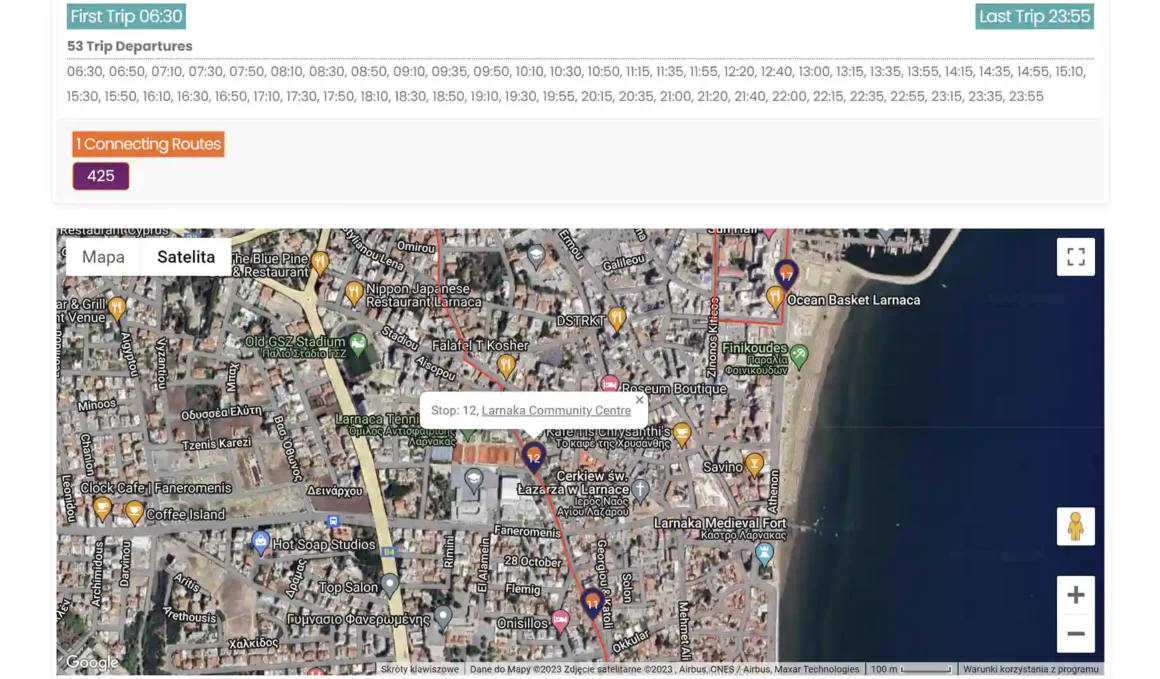Open Warunki korzystania z programu link
This screenshot has width=1160, height=679.
click(1030, 669)
